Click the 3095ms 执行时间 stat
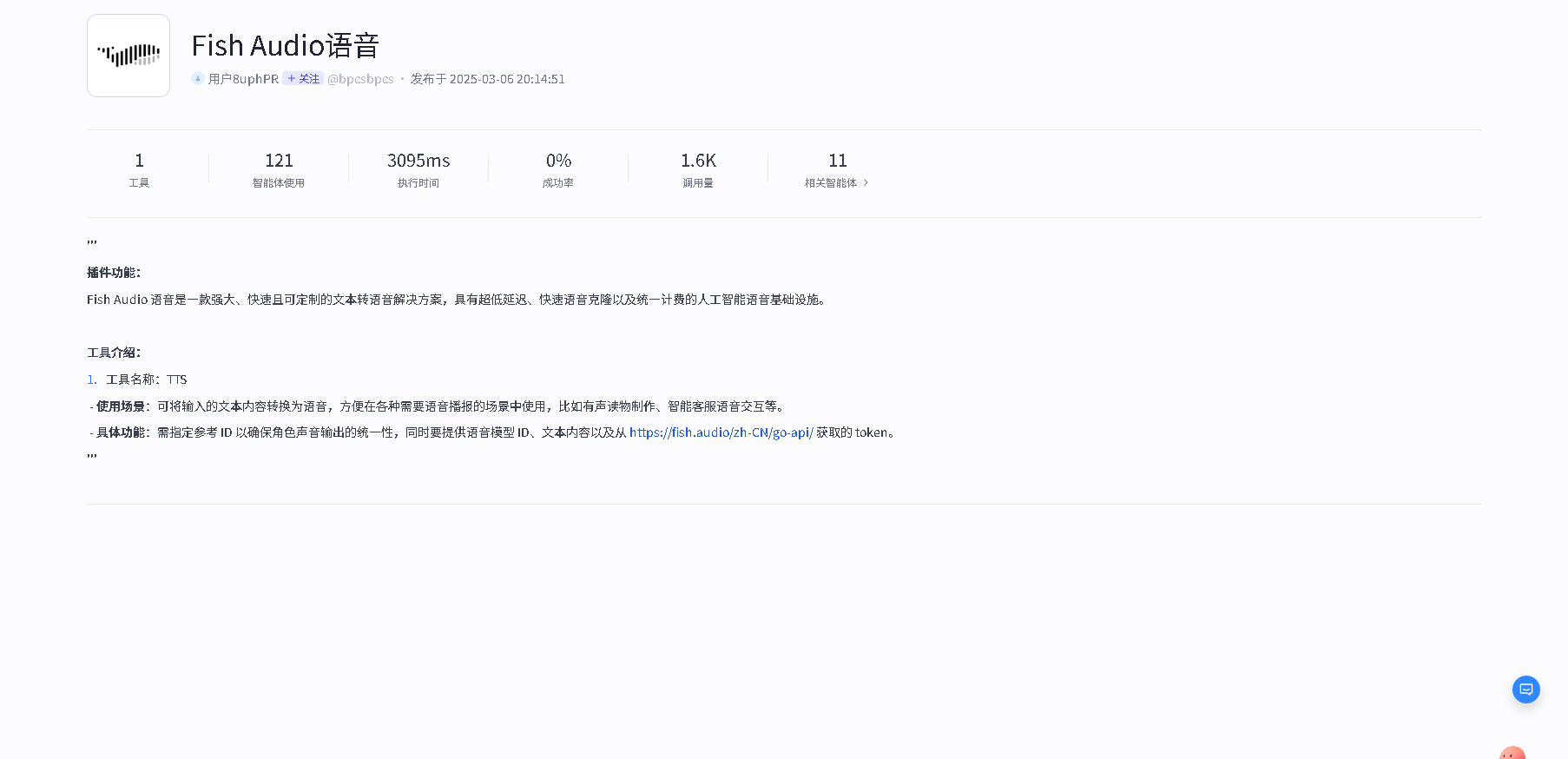Viewport: 1568px width, 759px height. point(418,169)
